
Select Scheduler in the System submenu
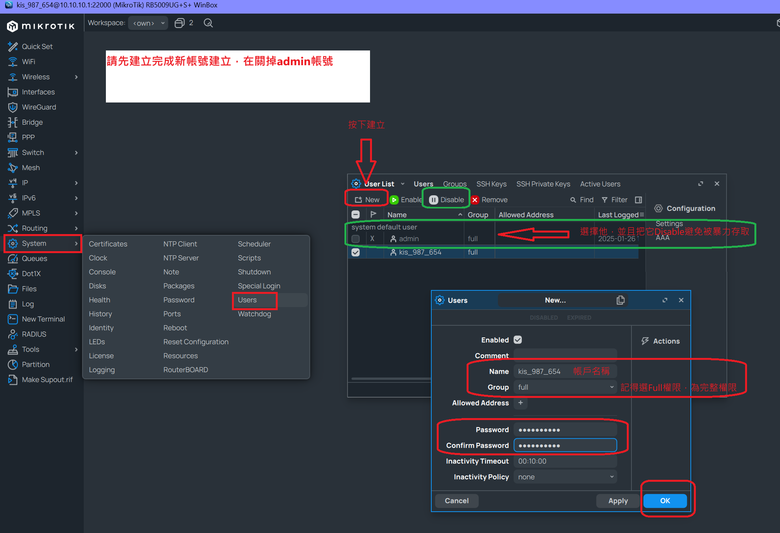click(x=254, y=244)
